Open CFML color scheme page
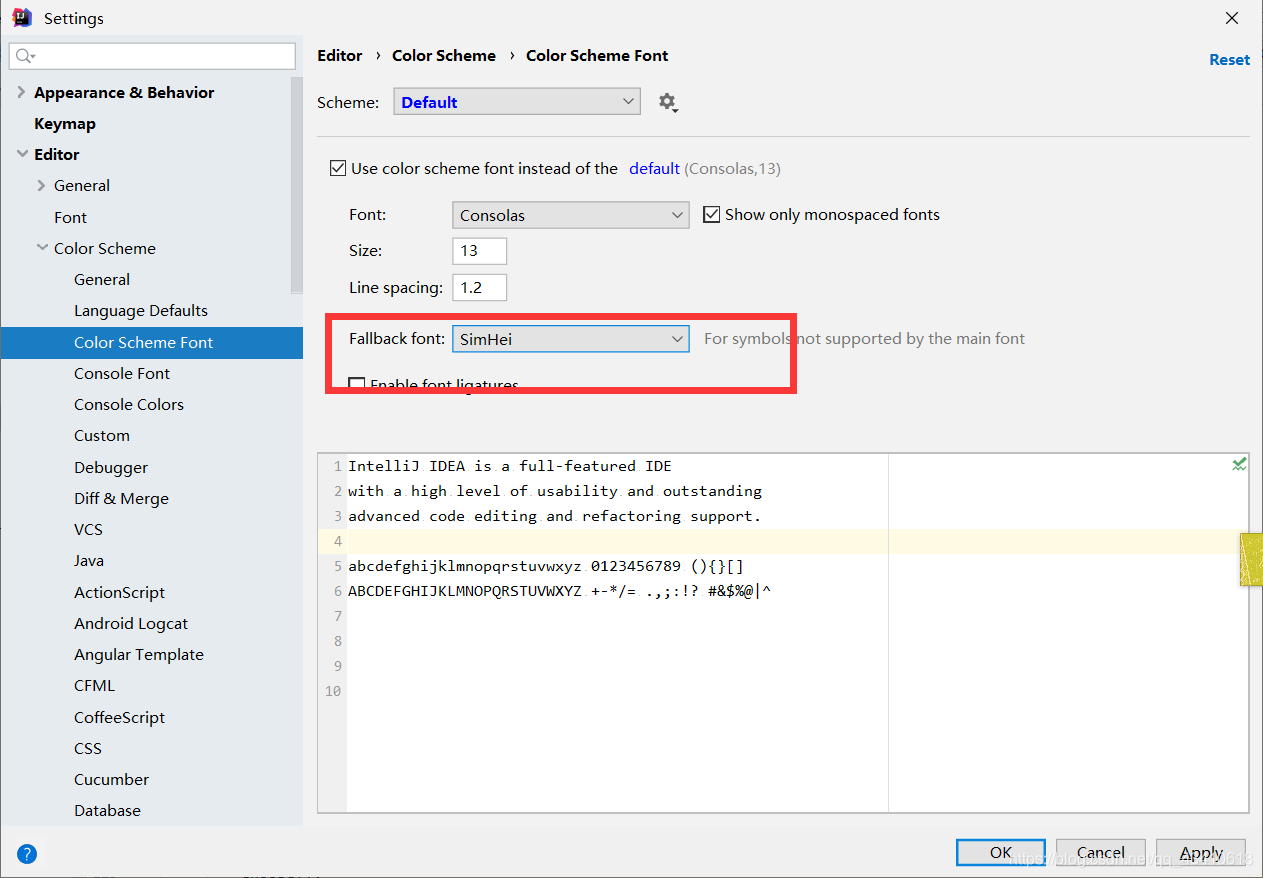1263x878 pixels. pos(94,685)
